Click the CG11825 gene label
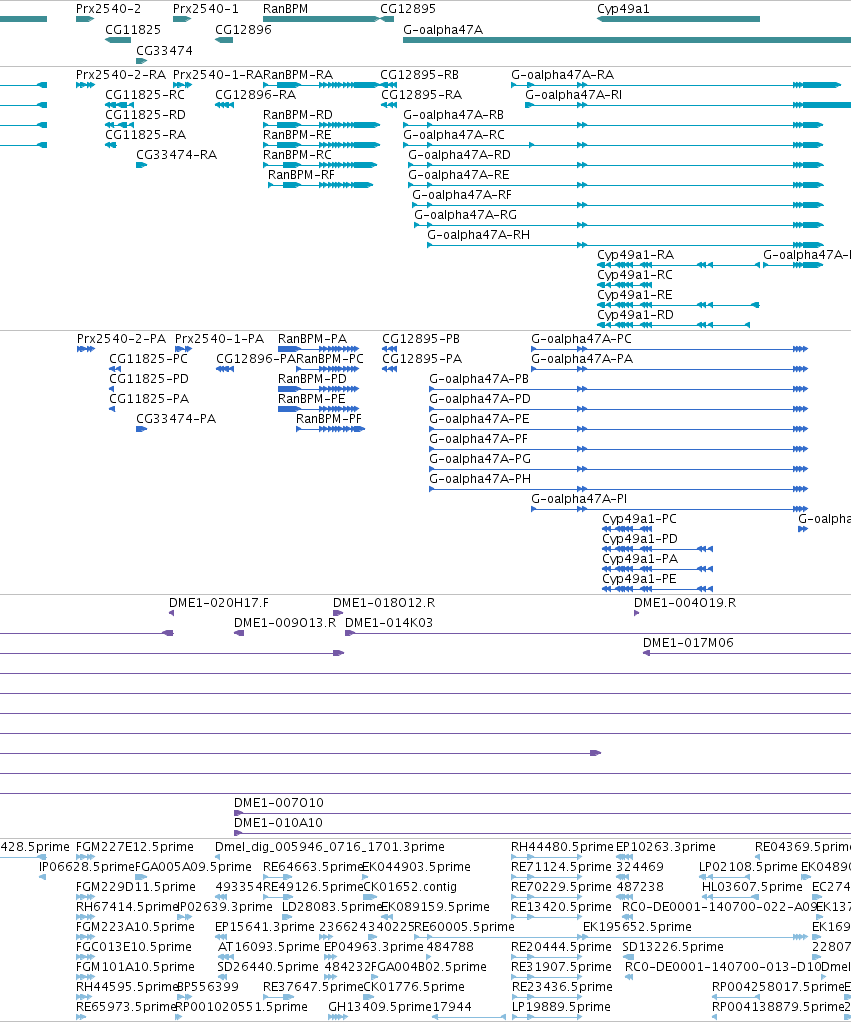Viewport: 851px width, 1022px height. pos(133,30)
